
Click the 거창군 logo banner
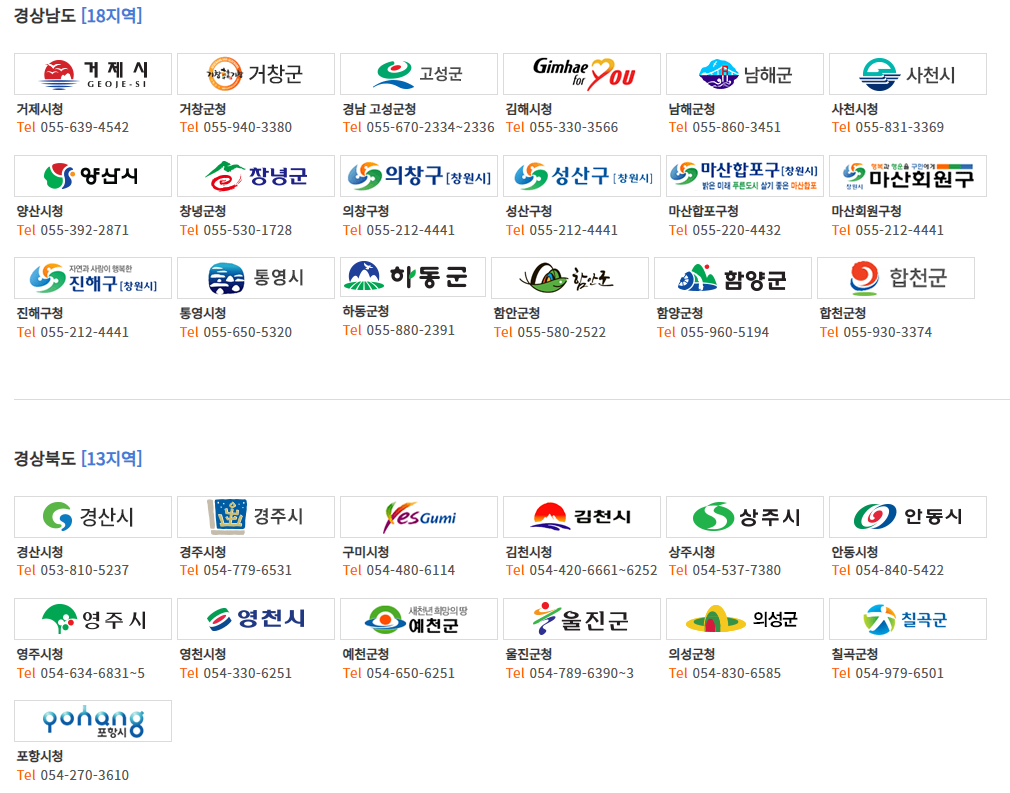(256, 74)
